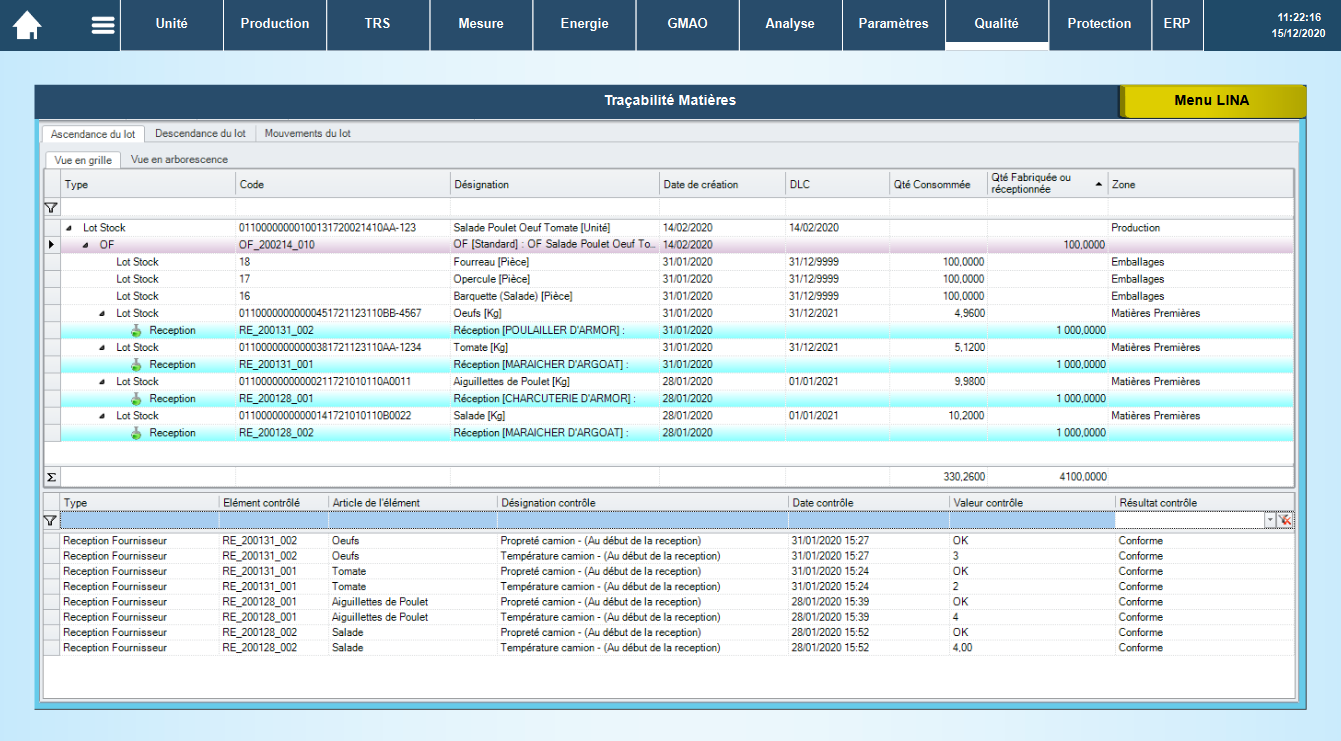
Task: Open the ERP menu
Action: 1177,24
